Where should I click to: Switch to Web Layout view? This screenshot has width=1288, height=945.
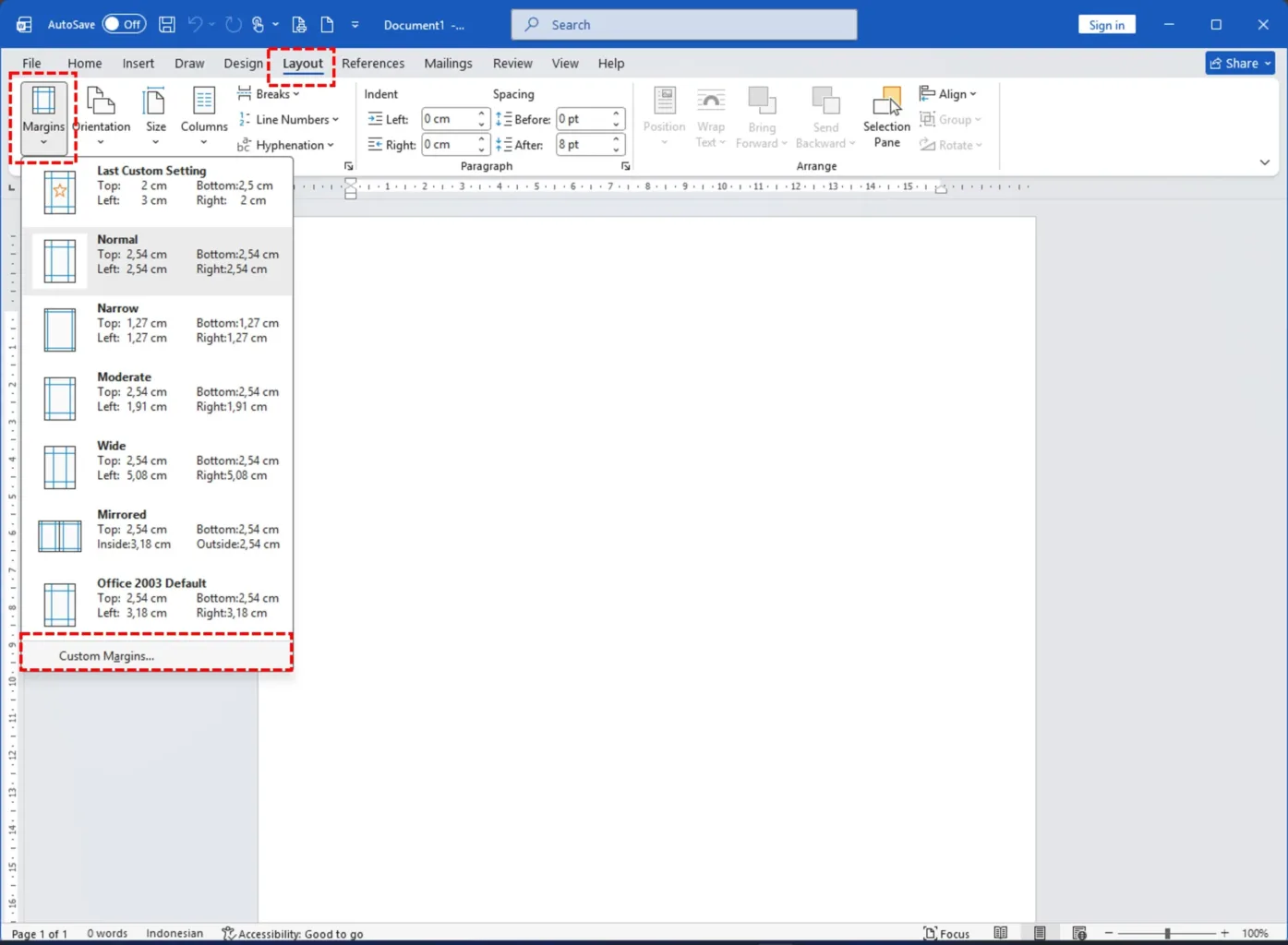coord(1078,933)
